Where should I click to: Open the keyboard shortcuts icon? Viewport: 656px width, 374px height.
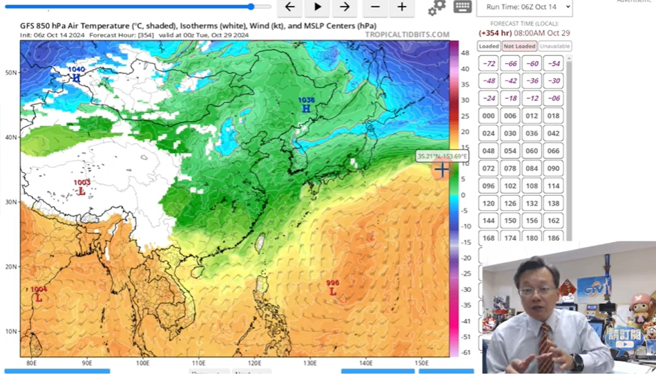point(463,7)
